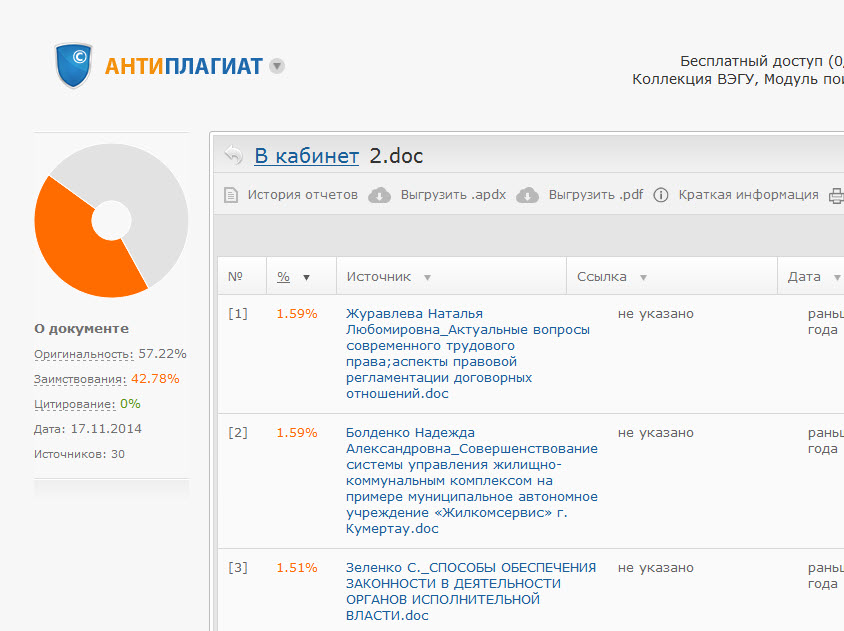Select row number [3] cell
The width and height of the screenshot is (844, 631).
[x=238, y=567]
